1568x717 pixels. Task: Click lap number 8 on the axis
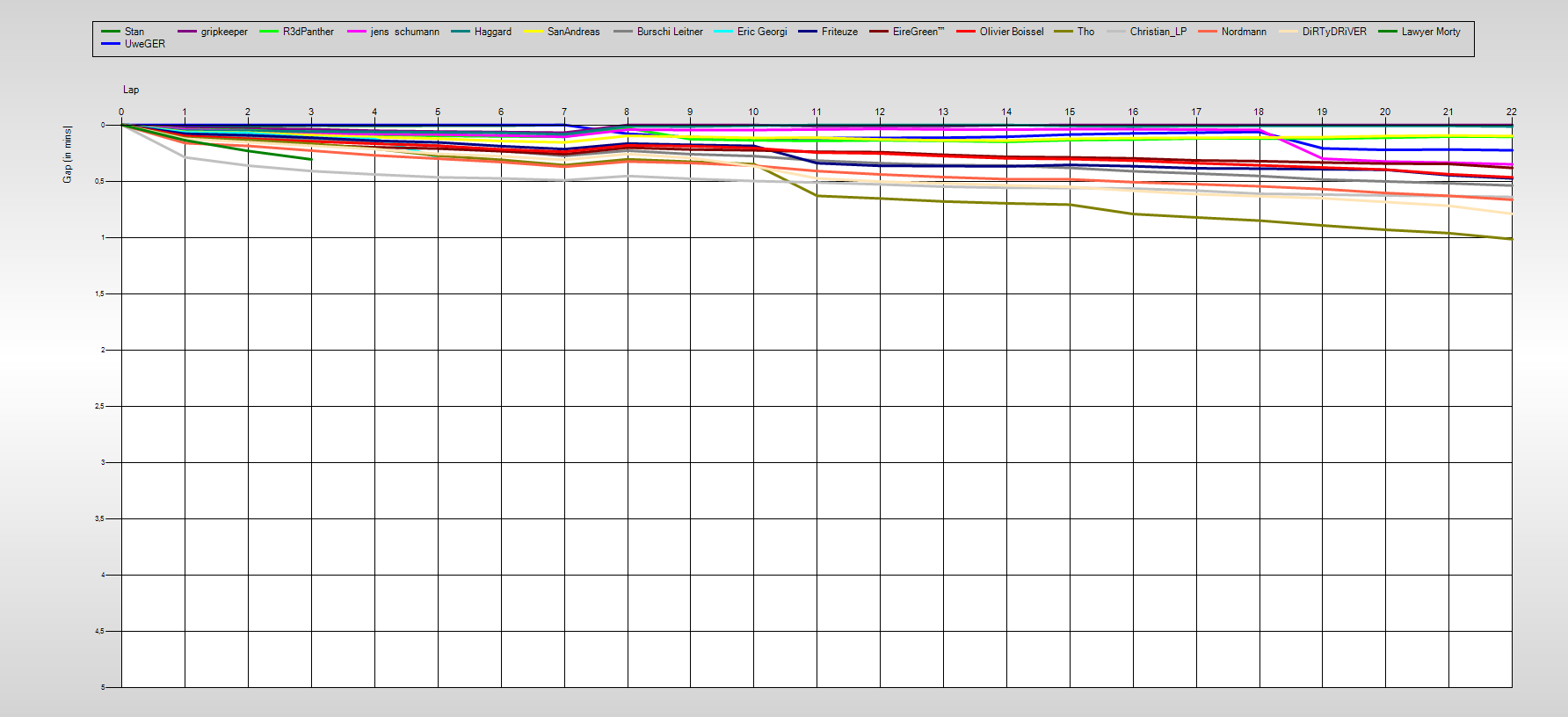[627, 112]
